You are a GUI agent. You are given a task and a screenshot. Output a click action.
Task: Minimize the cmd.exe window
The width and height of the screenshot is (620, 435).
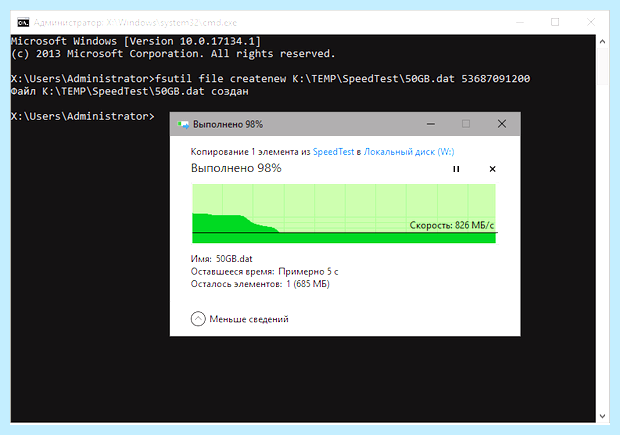[520, 23]
